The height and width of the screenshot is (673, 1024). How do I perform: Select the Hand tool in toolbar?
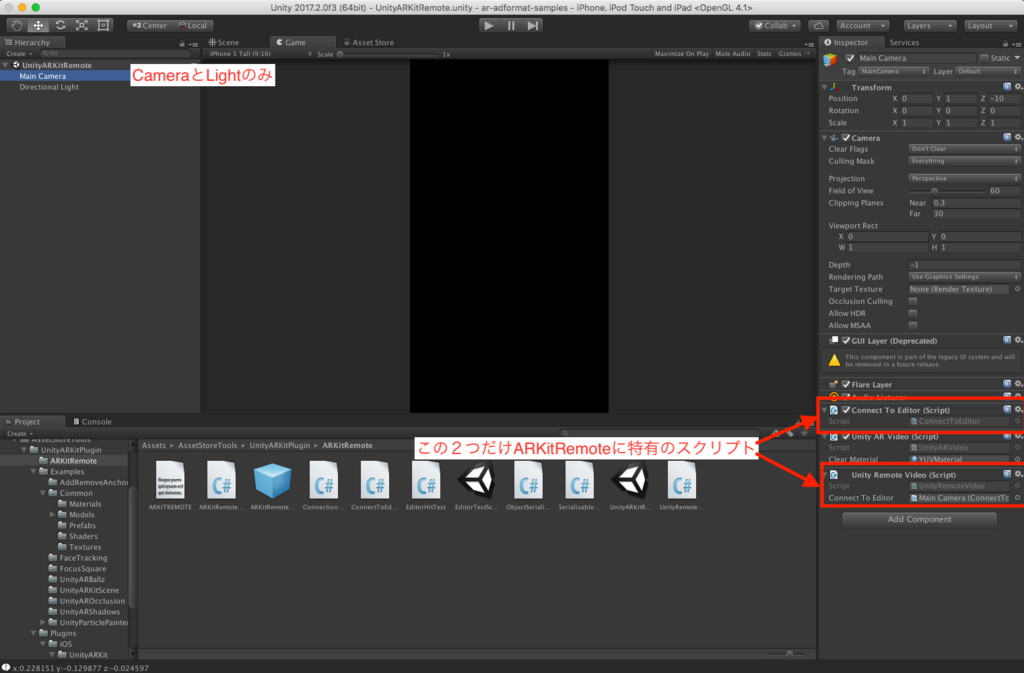(x=16, y=25)
